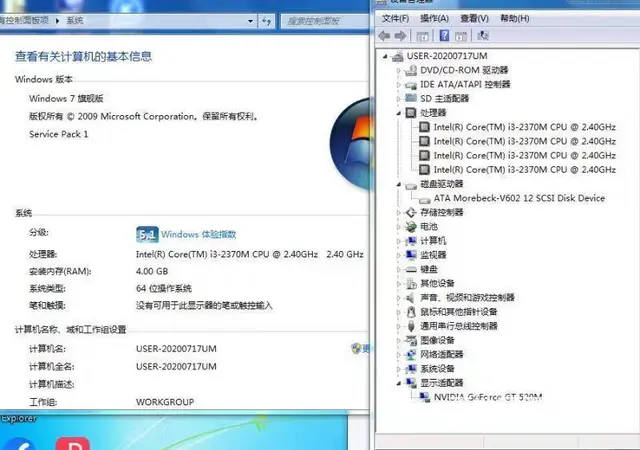Collapse the 显示适配器 node
This screenshot has width=640, height=450.
tap(399, 383)
